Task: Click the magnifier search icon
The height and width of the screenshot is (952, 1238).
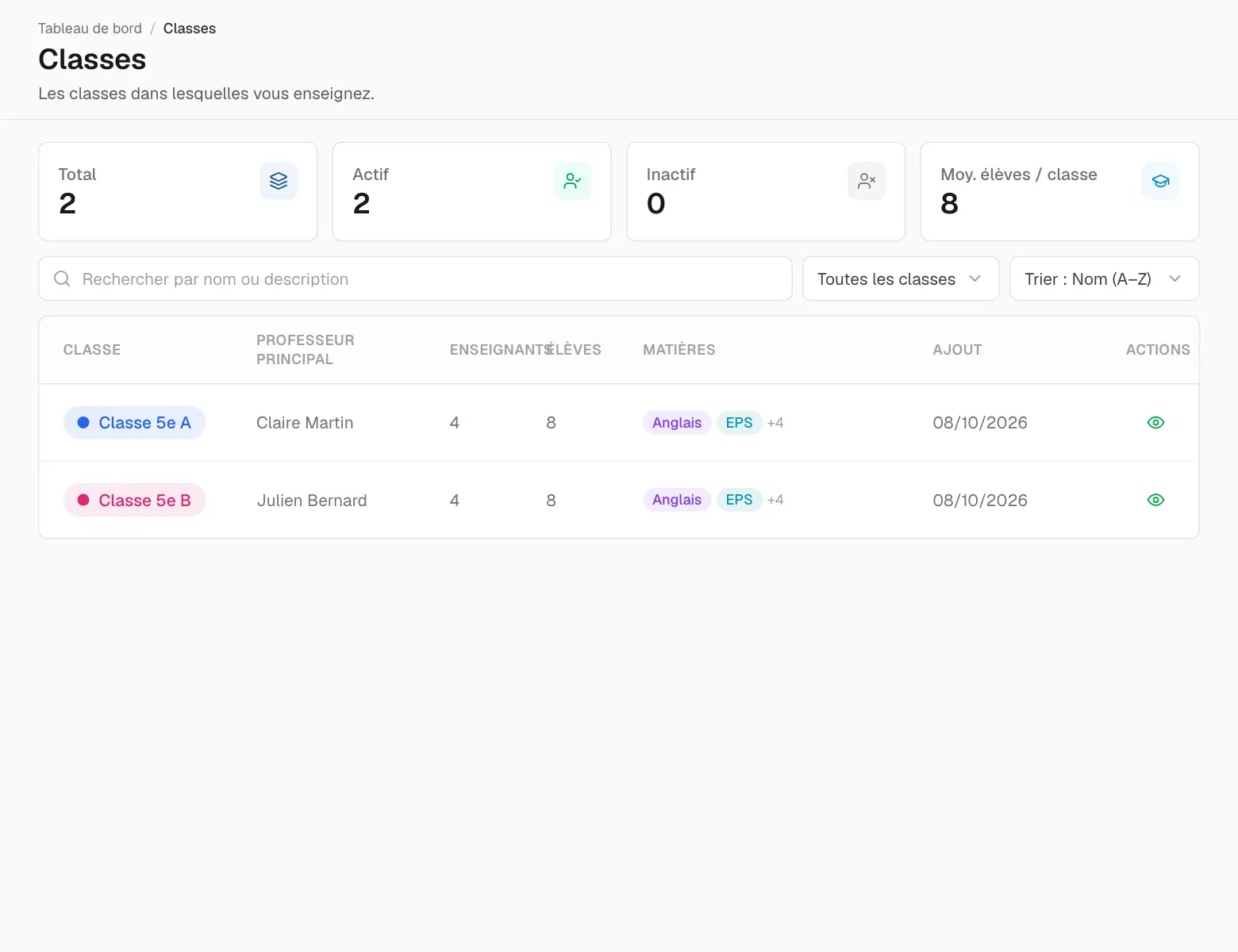Action: click(x=62, y=278)
